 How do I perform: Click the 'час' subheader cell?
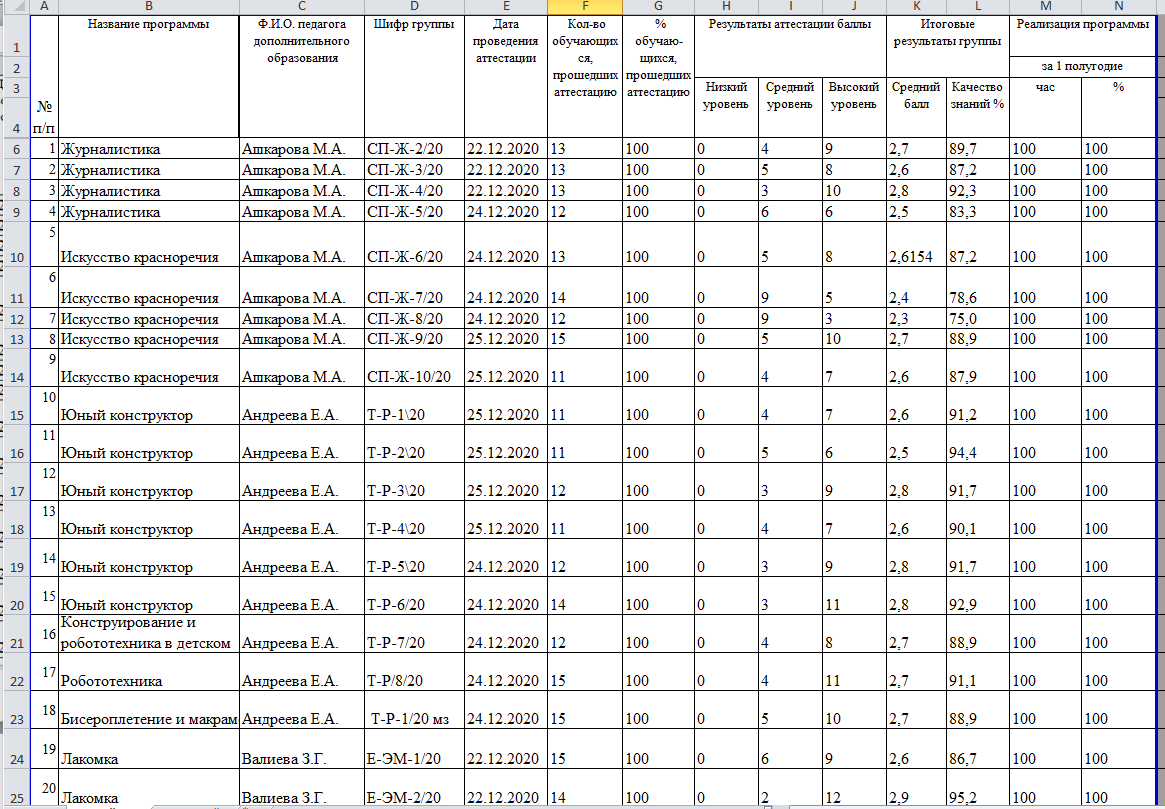(x=1045, y=108)
